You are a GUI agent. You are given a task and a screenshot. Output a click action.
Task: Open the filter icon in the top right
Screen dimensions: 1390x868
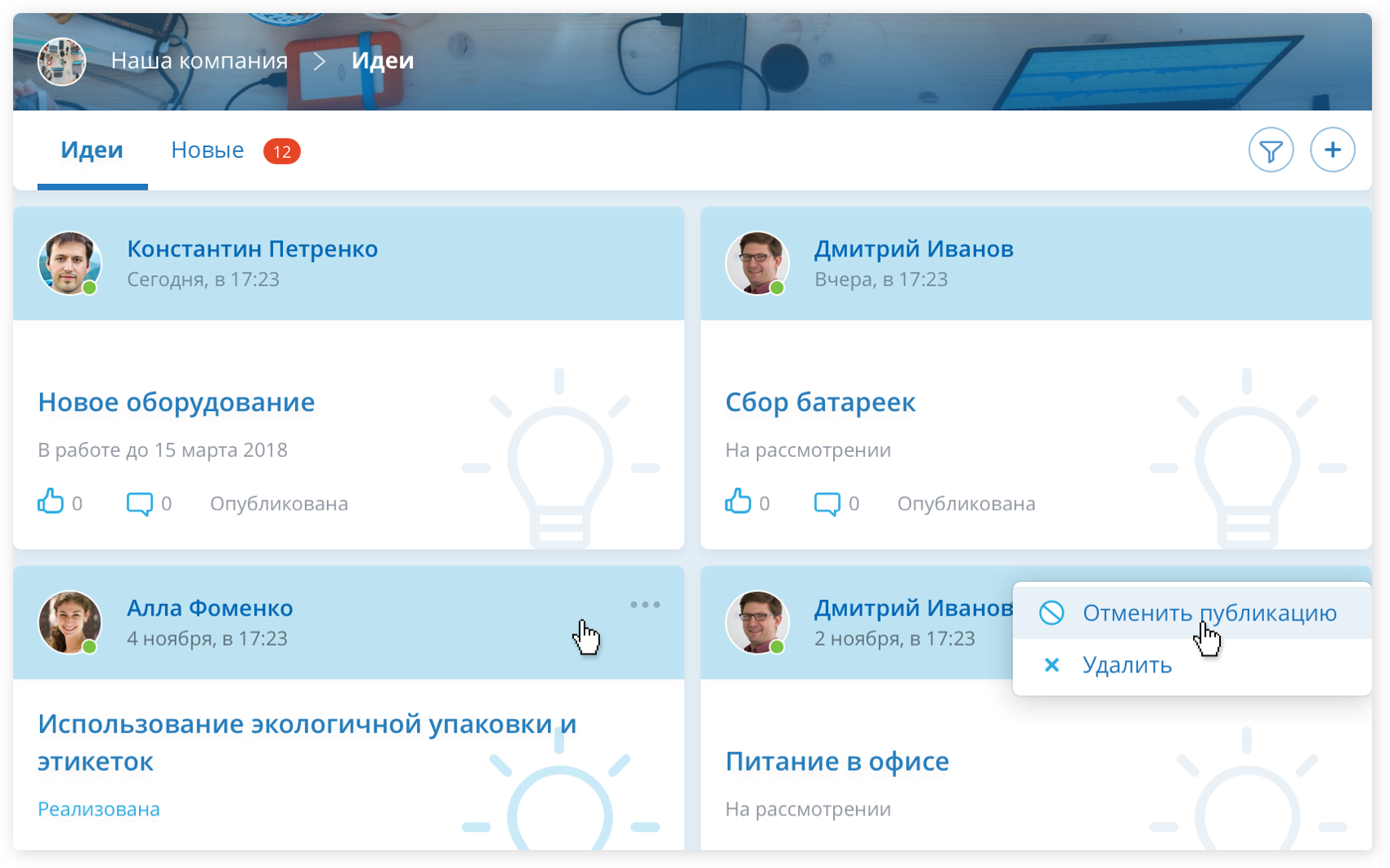pyautogui.click(x=1270, y=150)
